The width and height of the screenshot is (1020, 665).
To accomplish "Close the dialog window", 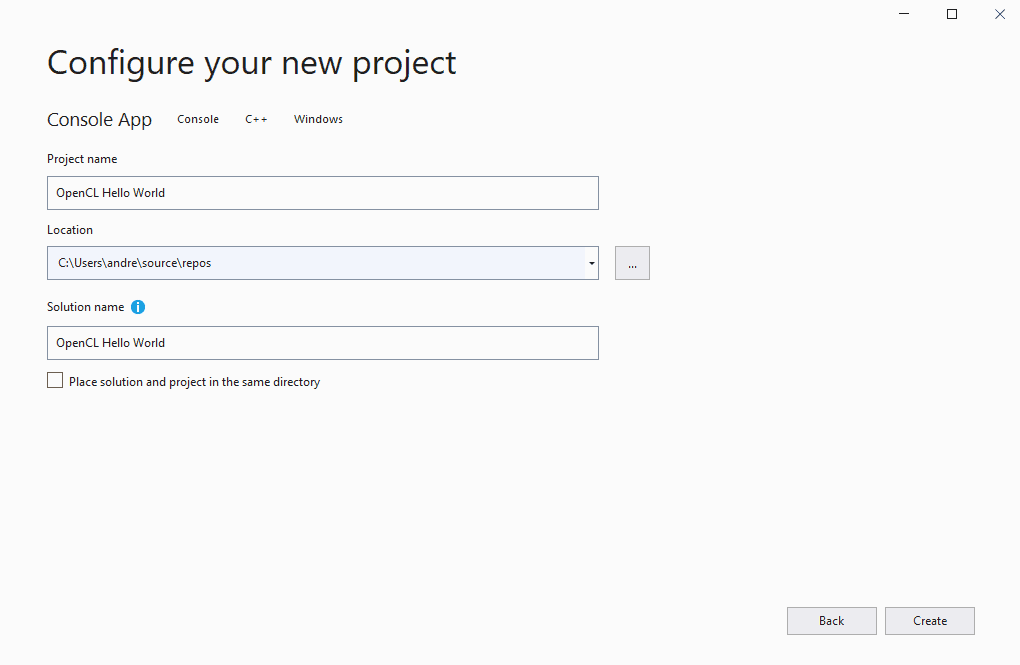I will click(x=1000, y=14).
